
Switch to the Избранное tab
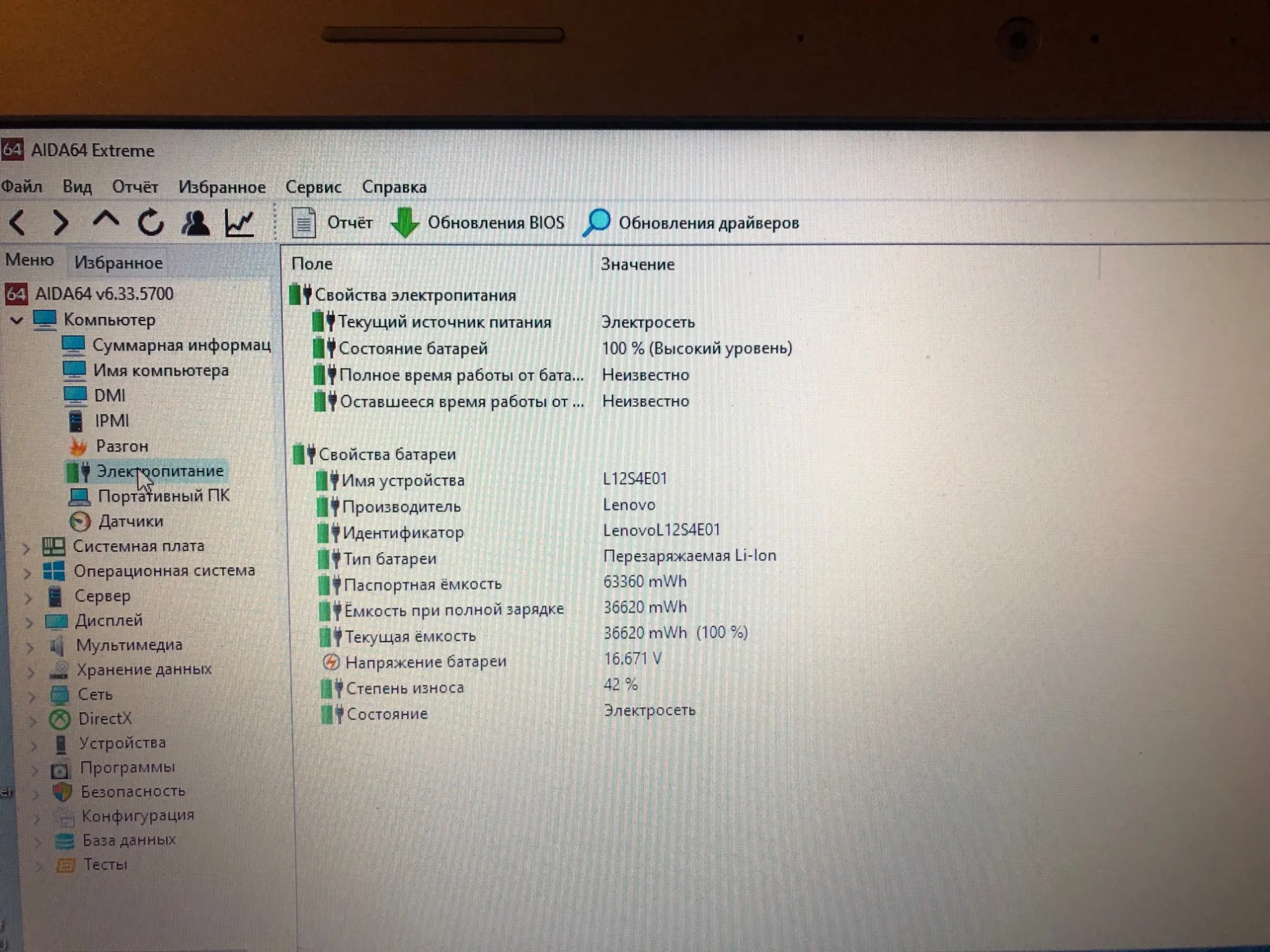click(x=118, y=263)
